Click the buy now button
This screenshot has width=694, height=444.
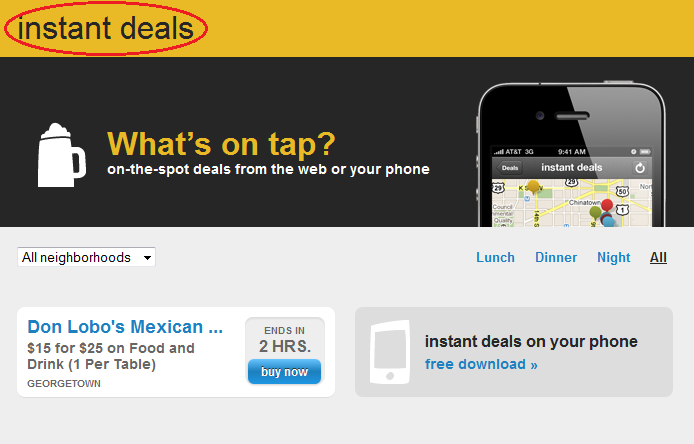284,371
